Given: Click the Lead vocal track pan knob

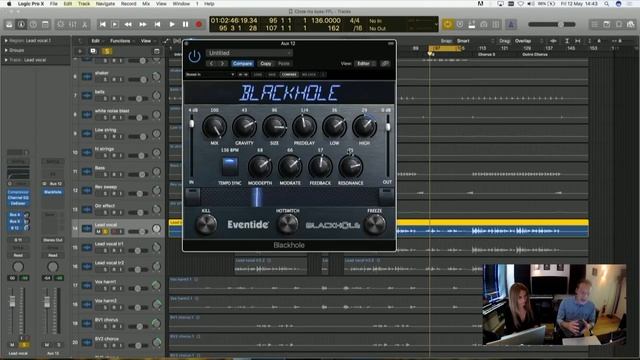Looking at the screenshot, I should click(156, 229).
